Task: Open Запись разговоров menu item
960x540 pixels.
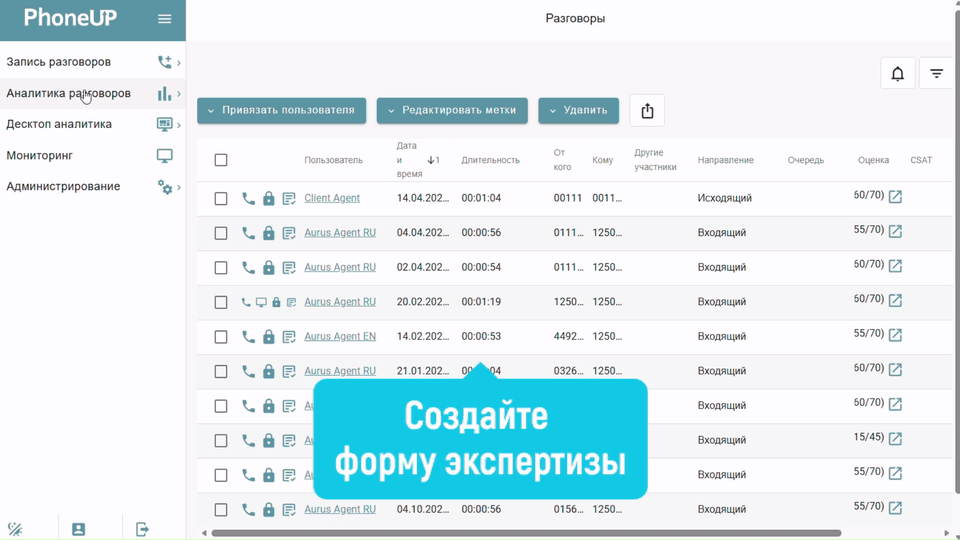Action: (x=92, y=62)
